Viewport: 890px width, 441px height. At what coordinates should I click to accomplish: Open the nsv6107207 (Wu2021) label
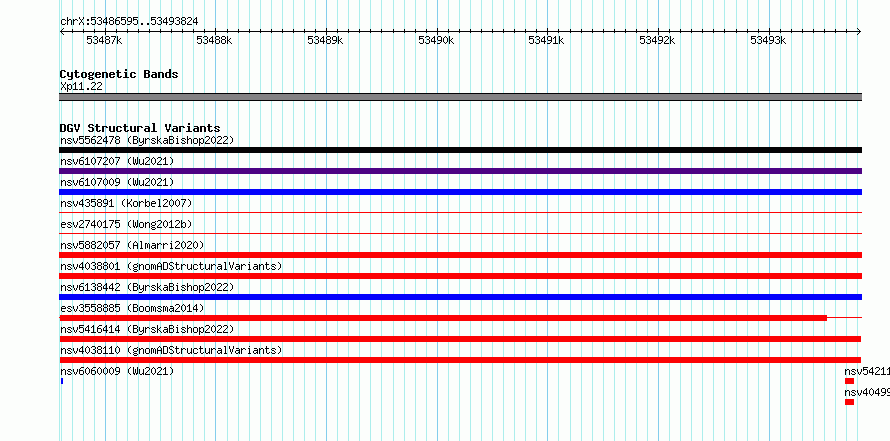click(117, 161)
